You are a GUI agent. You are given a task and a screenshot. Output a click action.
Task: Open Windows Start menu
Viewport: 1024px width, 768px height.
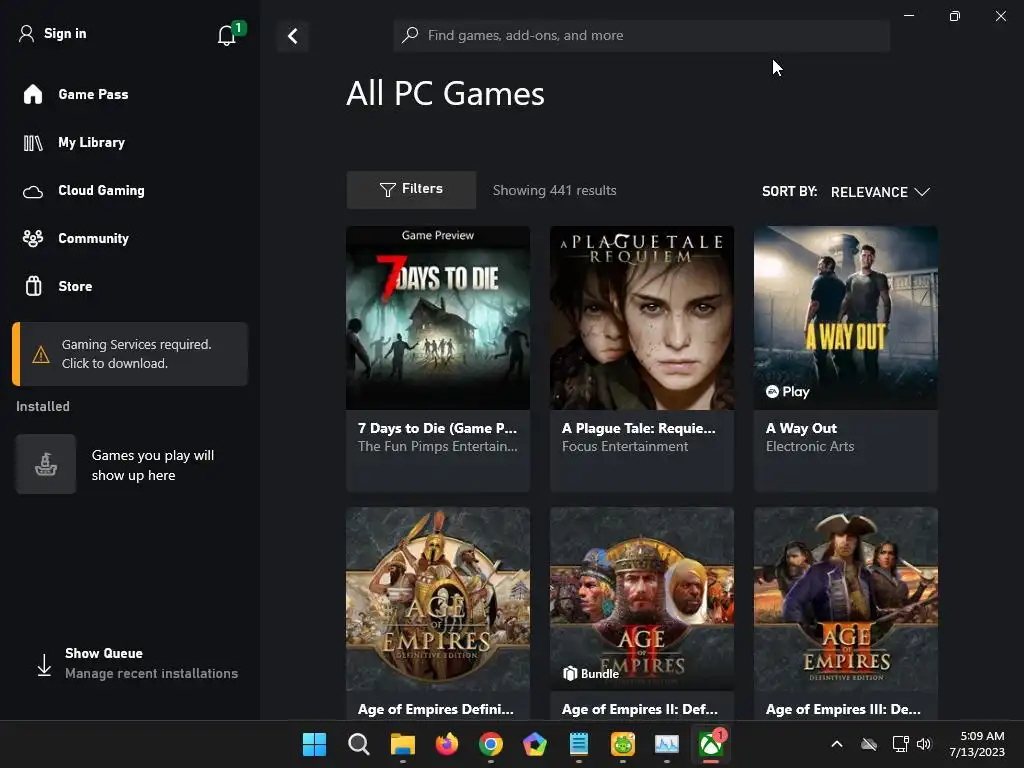pos(314,744)
